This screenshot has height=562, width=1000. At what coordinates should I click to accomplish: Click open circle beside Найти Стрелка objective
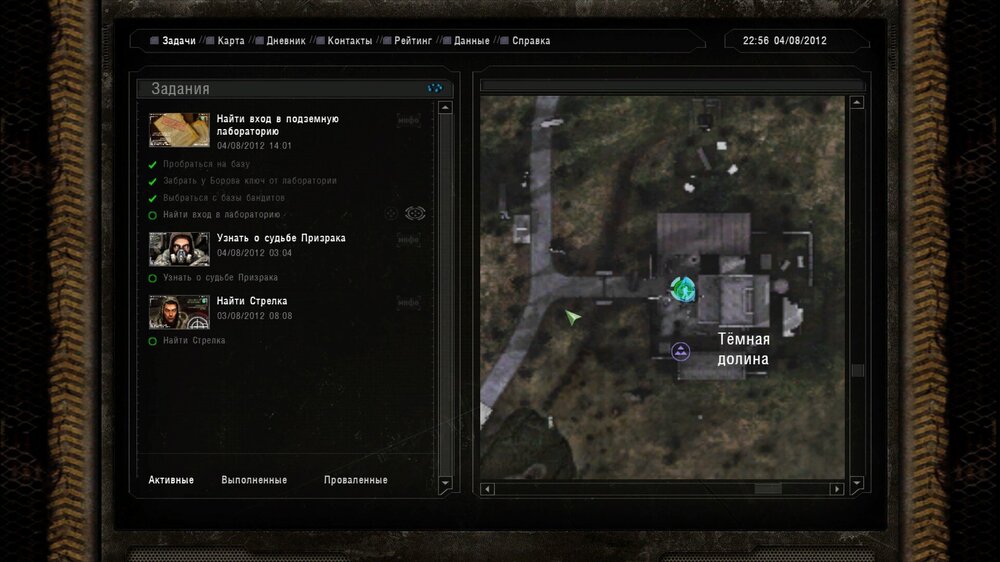pyautogui.click(x=152, y=341)
